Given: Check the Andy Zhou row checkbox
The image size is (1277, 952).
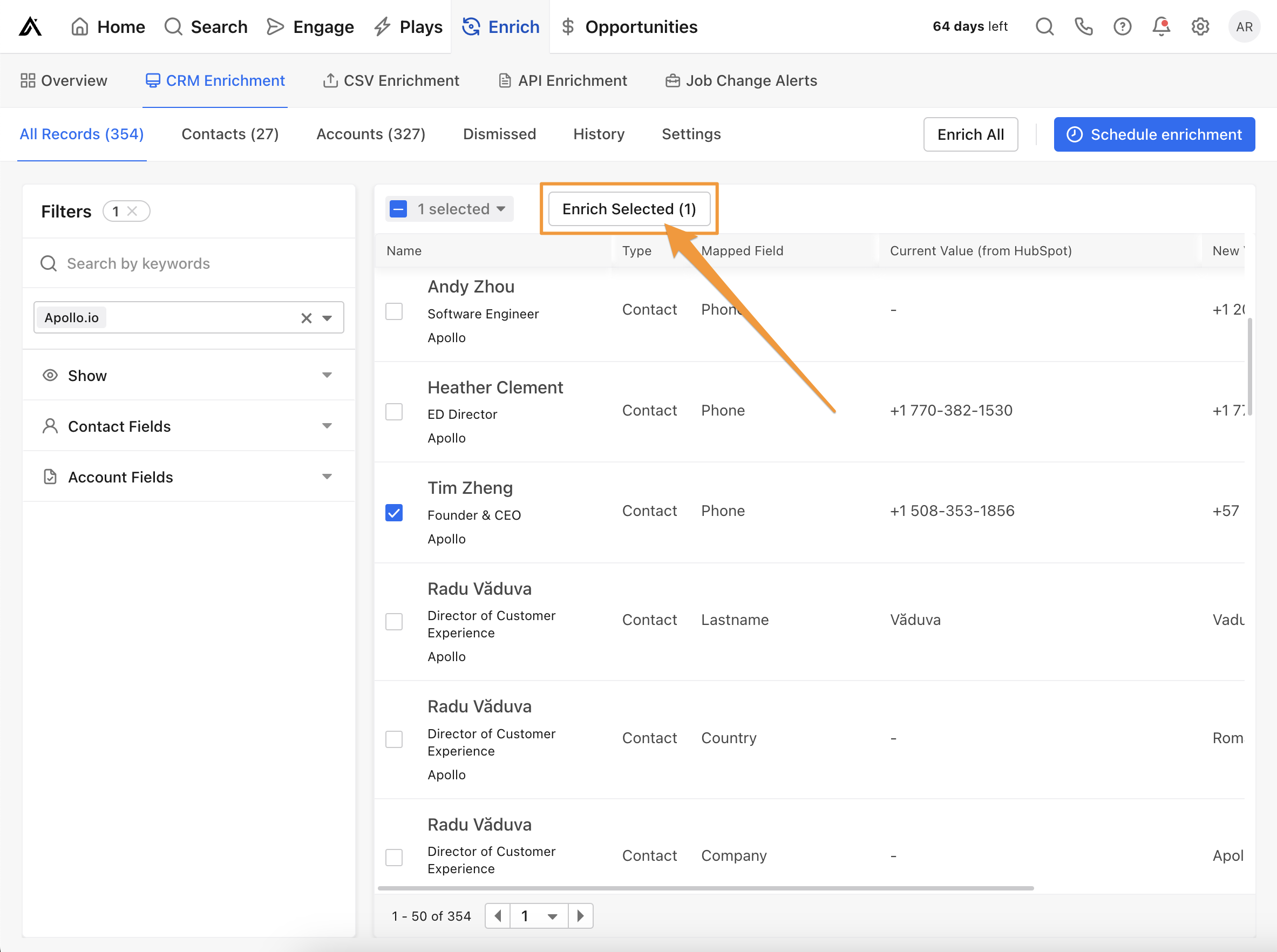Looking at the screenshot, I should click(x=394, y=311).
